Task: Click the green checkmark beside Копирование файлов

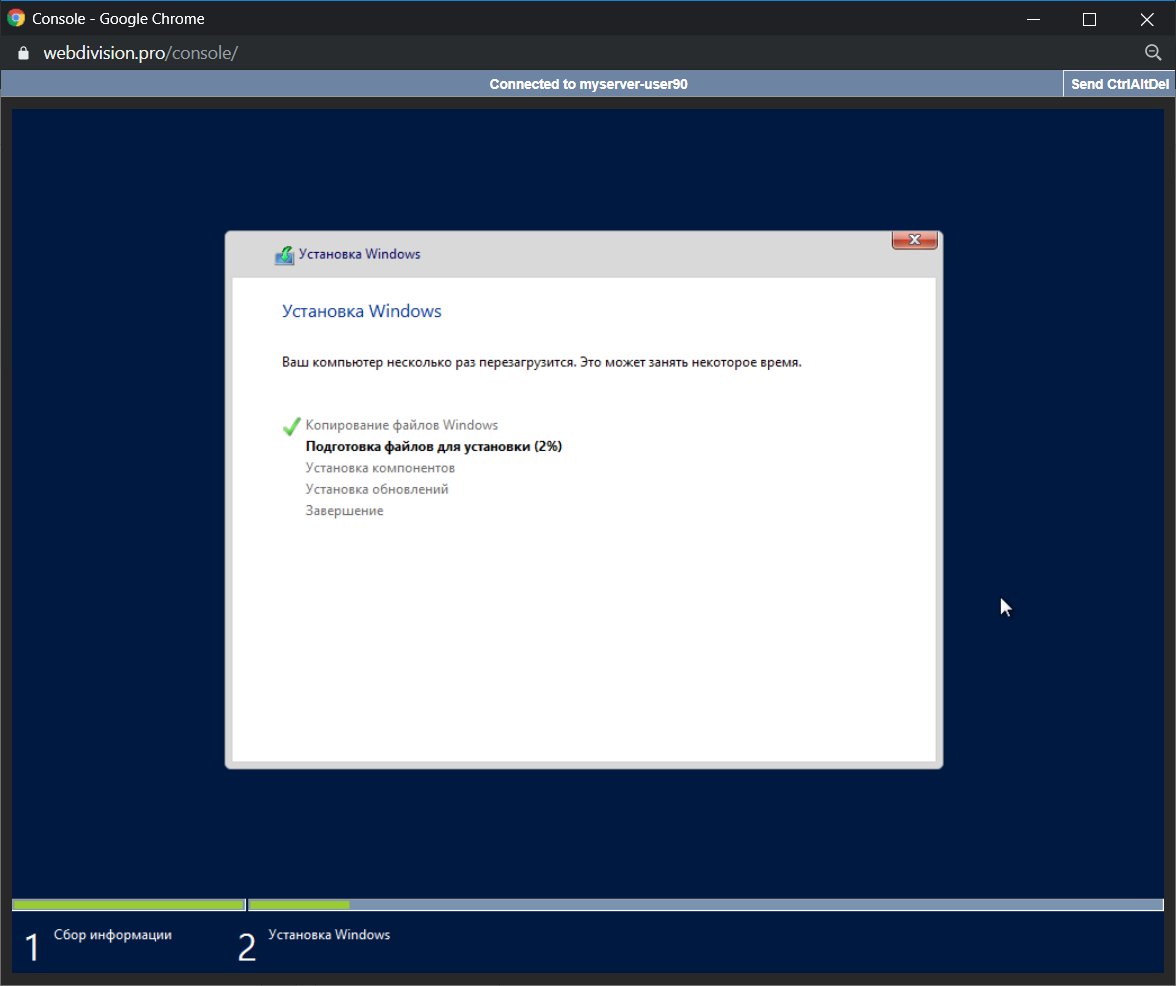Action: (291, 426)
